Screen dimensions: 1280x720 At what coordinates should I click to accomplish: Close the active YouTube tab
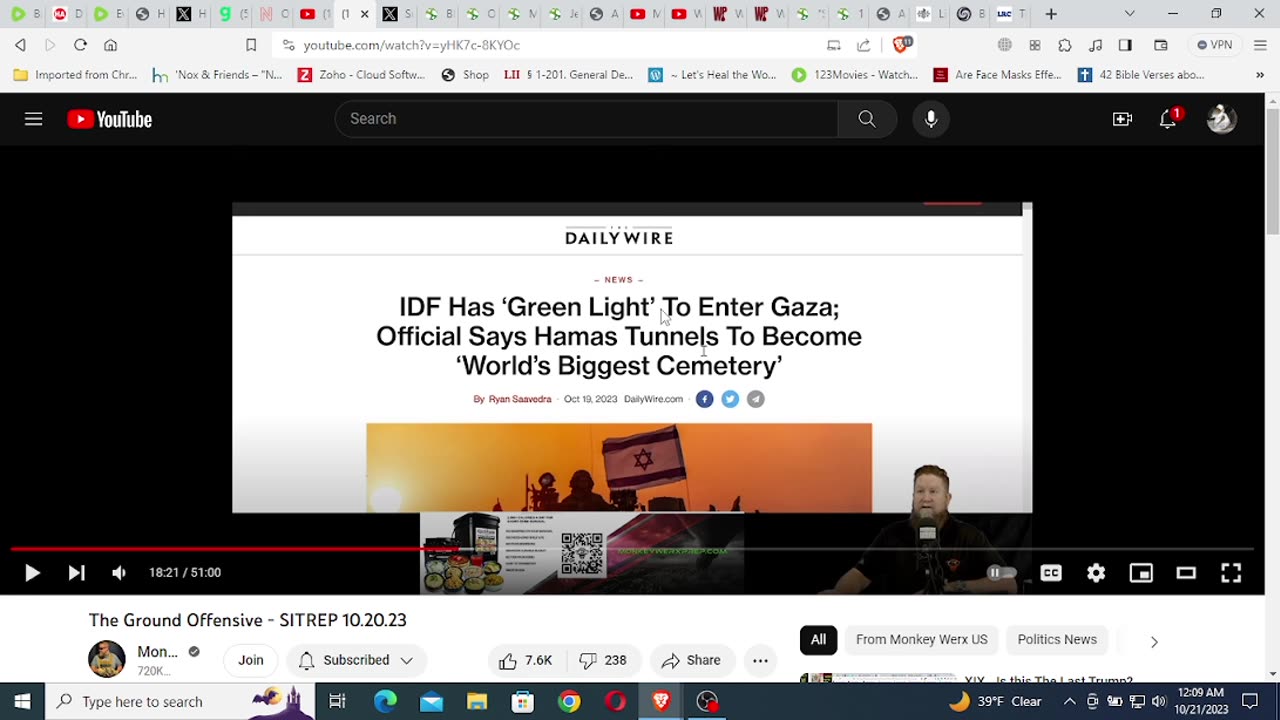[364, 14]
